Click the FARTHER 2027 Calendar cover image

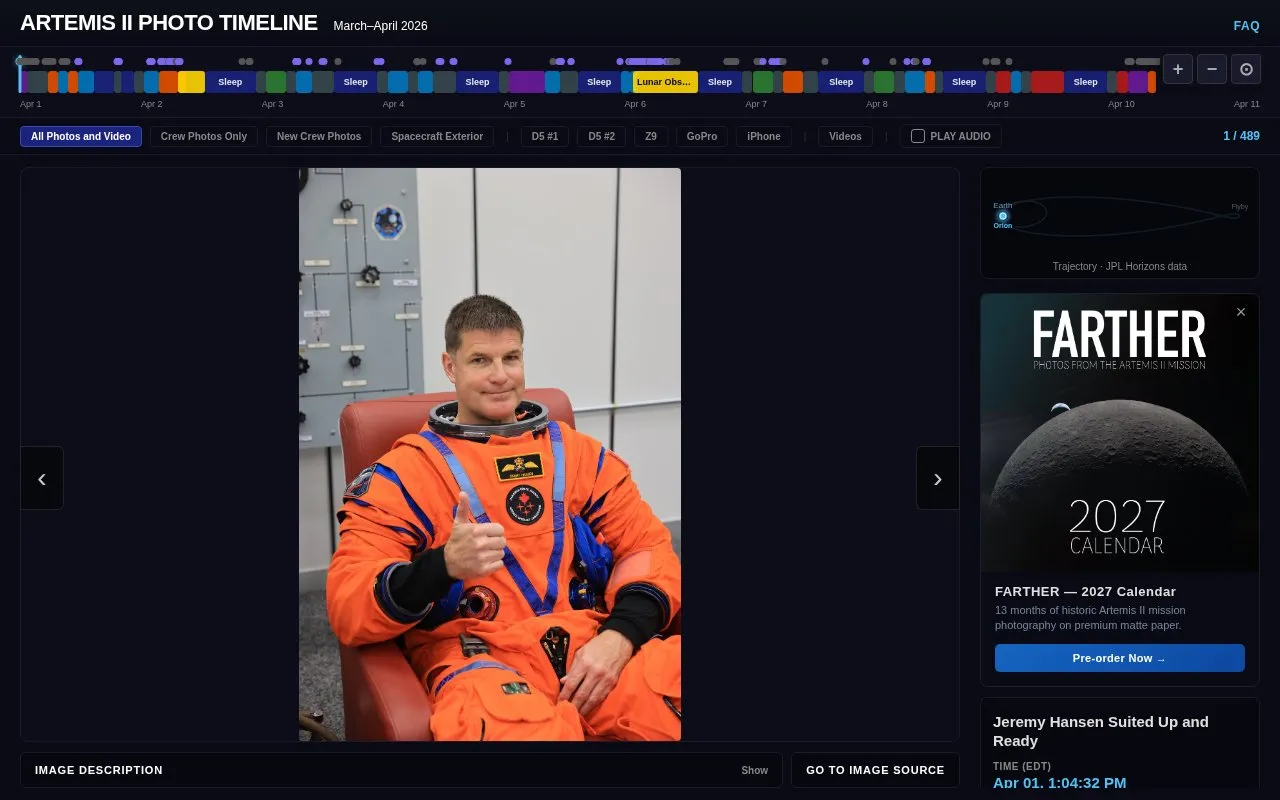1120,433
